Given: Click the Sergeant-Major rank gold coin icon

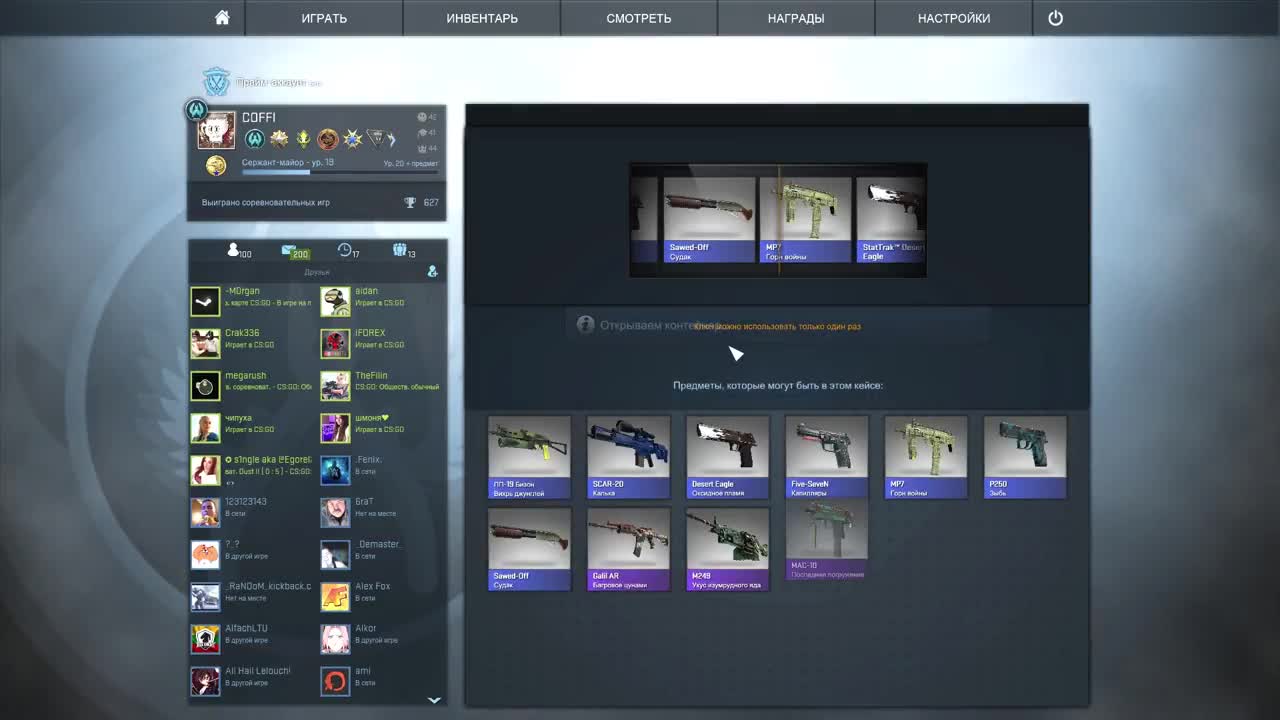Looking at the screenshot, I should pyautogui.click(x=216, y=166).
